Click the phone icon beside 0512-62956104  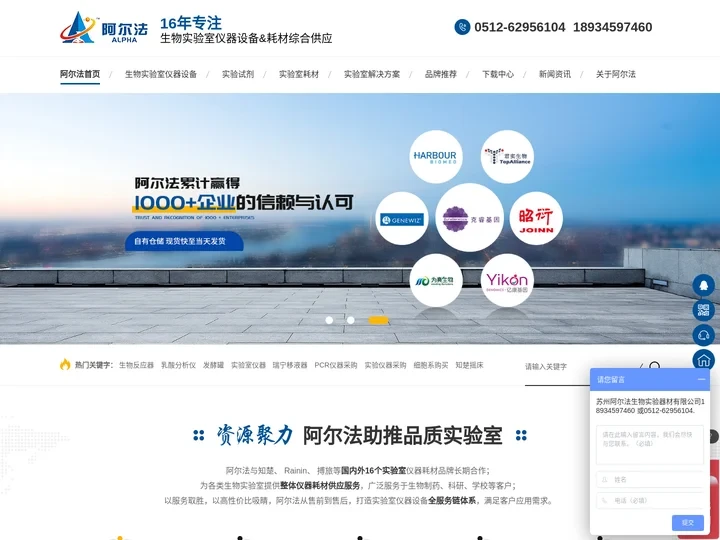point(462,27)
